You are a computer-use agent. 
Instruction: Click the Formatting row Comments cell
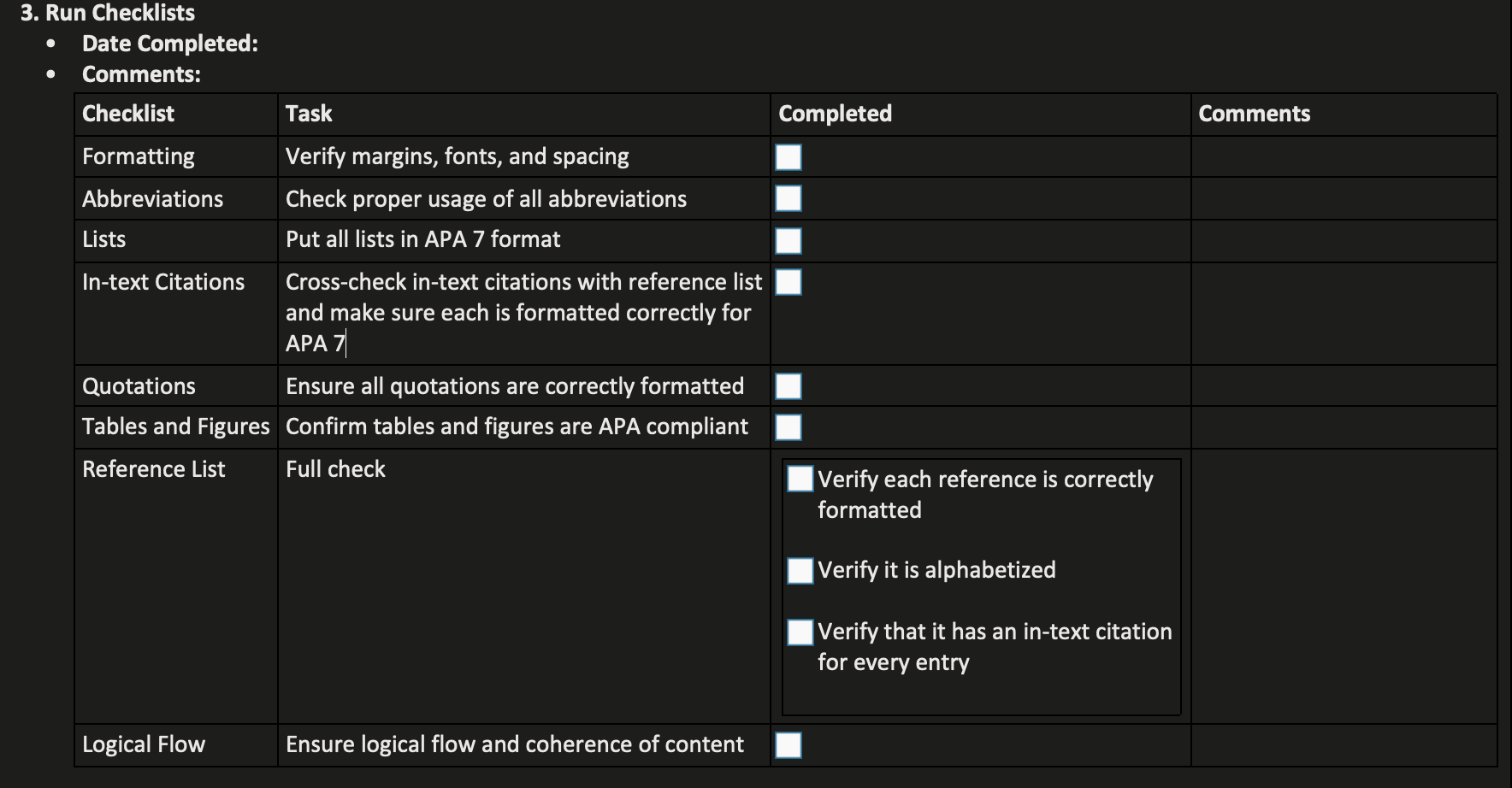(1343, 157)
